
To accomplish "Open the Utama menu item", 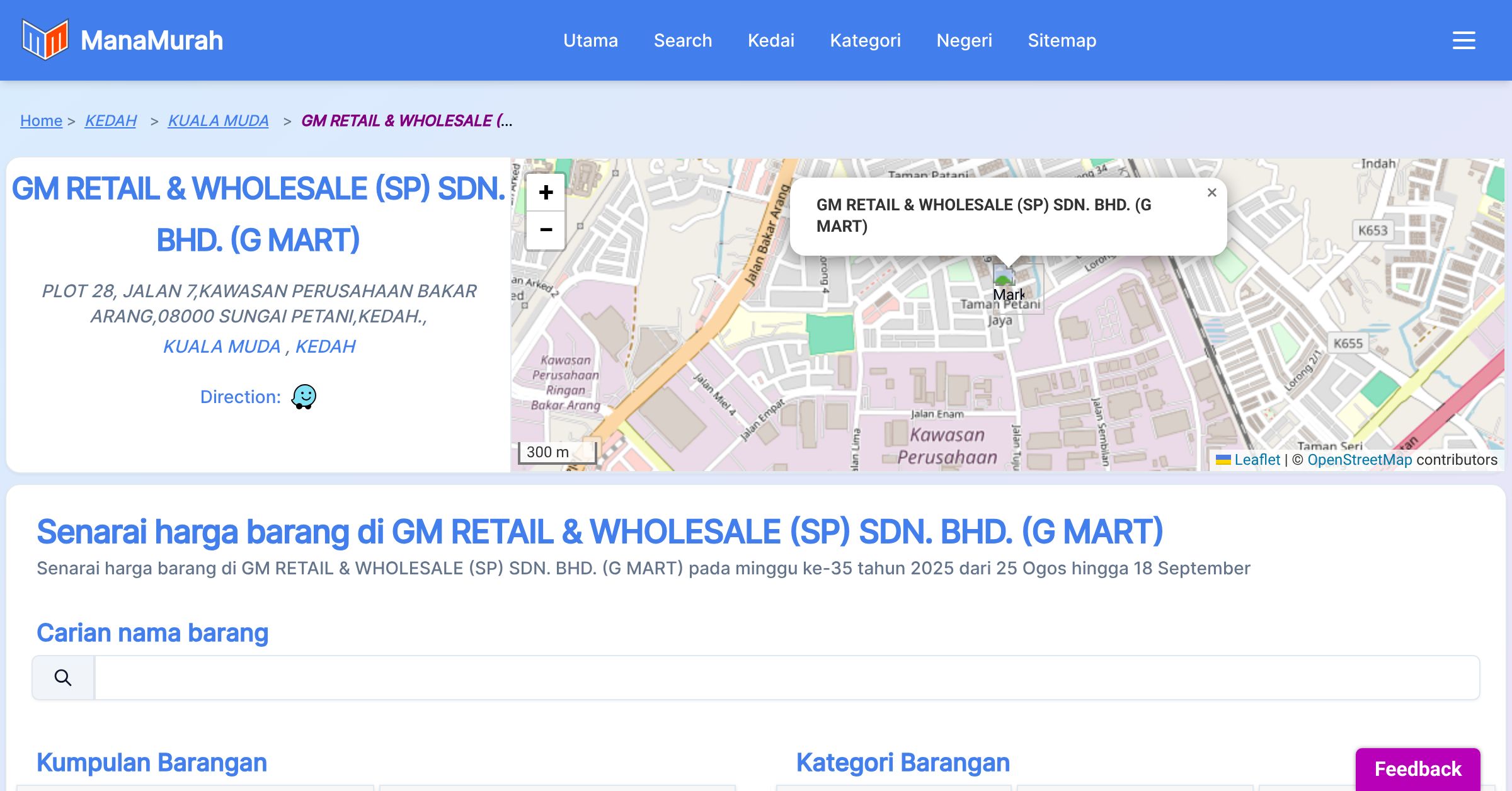I will click(x=590, y=40).
